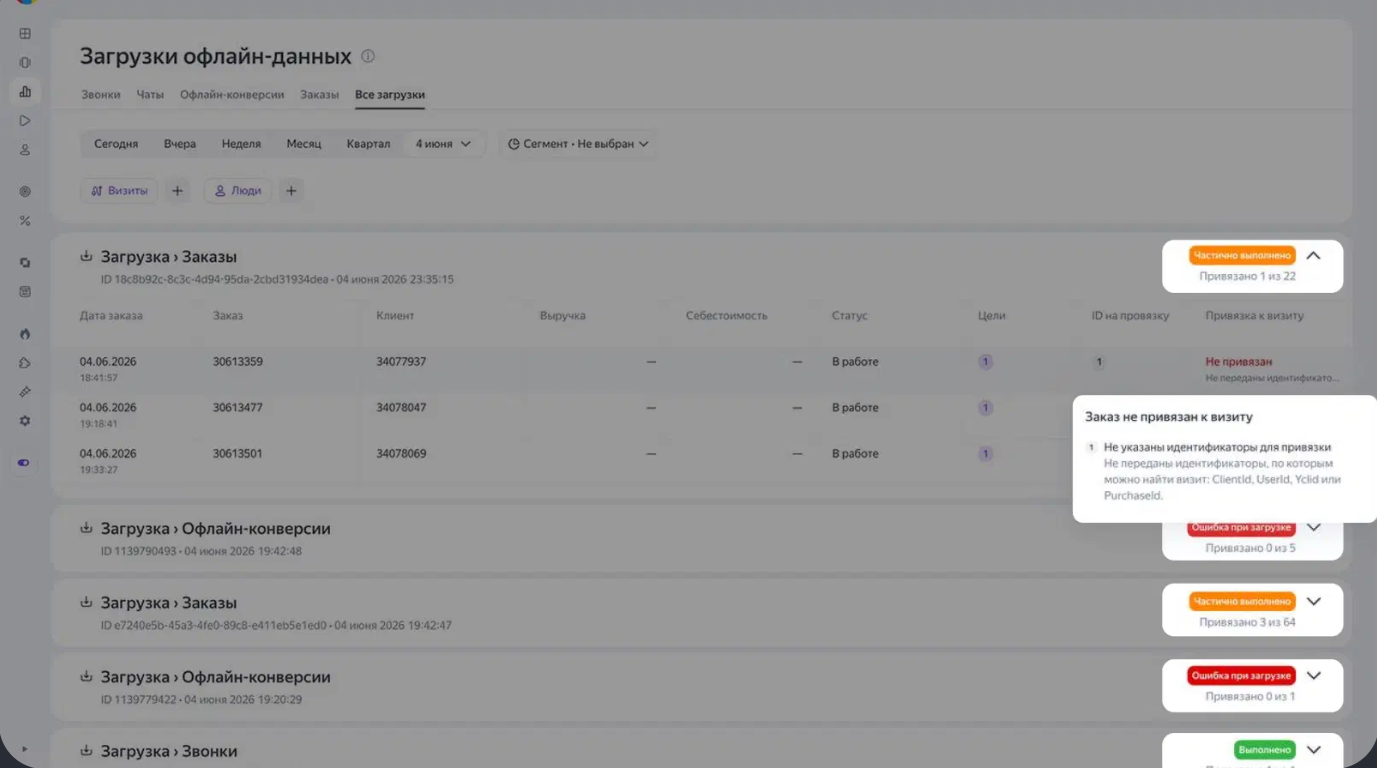Screen dimensions: 1377x768
Task: Open the dashboard grid icon in sidebar
Action: coord(25,34)
